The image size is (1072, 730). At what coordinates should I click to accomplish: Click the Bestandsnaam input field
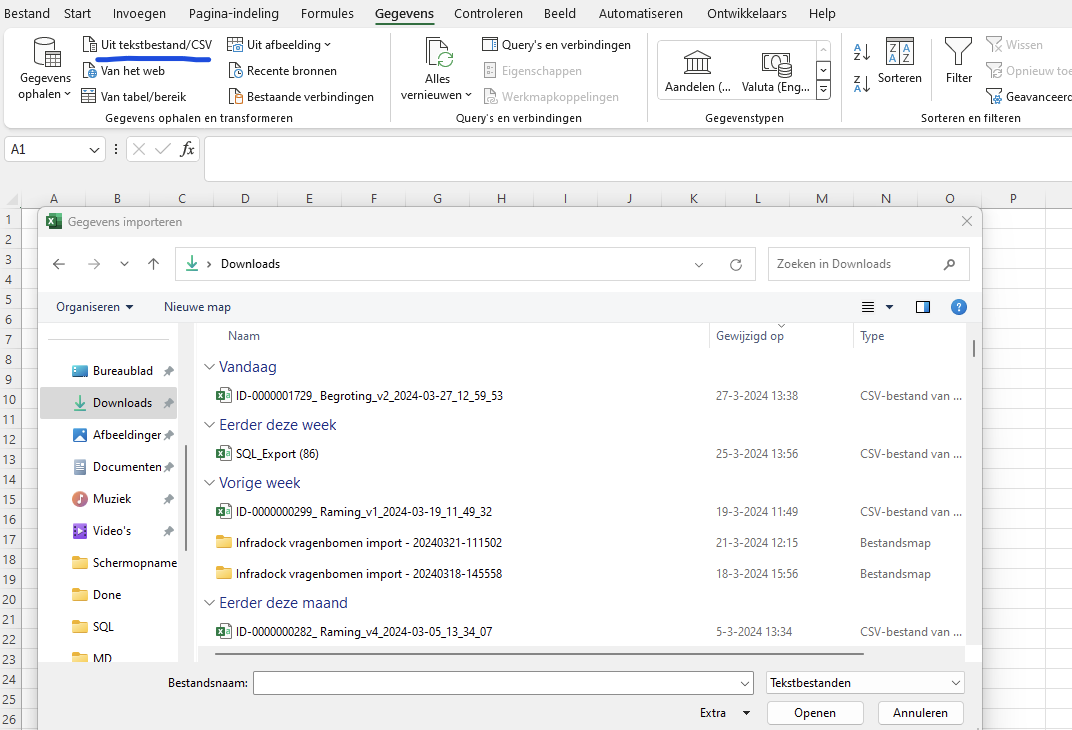[x=502, y=683]
